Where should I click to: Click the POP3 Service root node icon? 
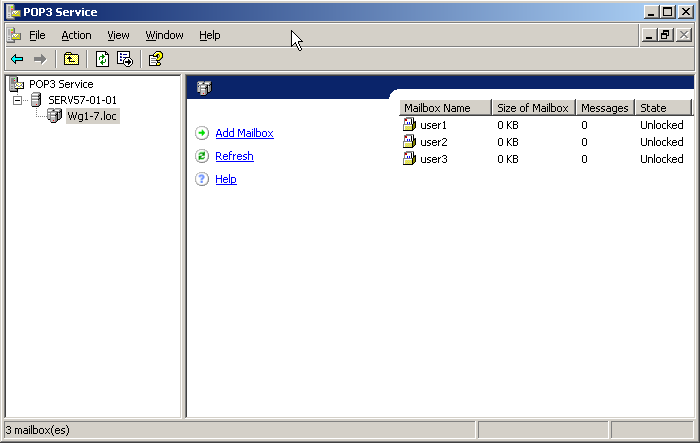click(17, 84)
